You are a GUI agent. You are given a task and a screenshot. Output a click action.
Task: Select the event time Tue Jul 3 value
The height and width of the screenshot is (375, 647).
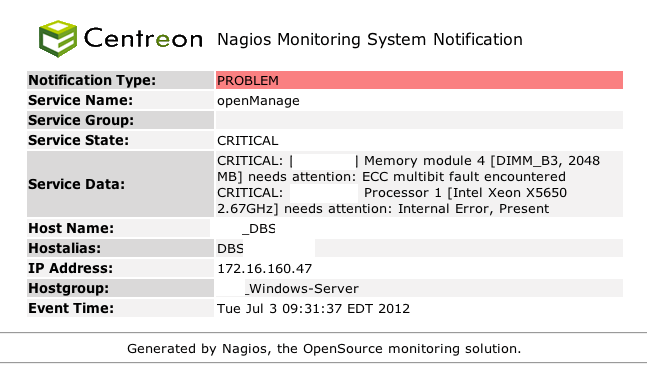(x=314, y=309)
